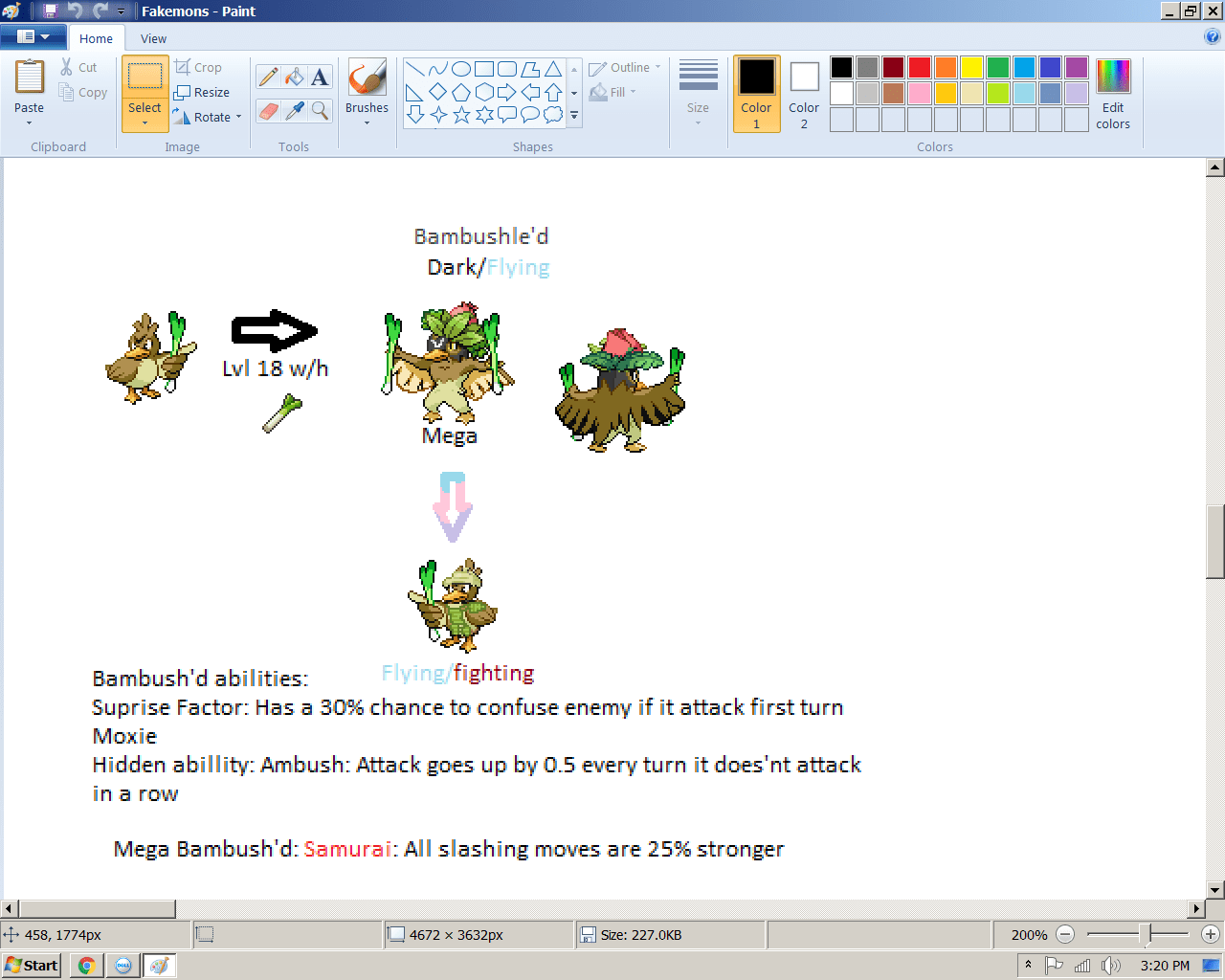The image size is (1225, 980).
Task: Click the horizontal scrollbar thumb
Action: point(97,908)
